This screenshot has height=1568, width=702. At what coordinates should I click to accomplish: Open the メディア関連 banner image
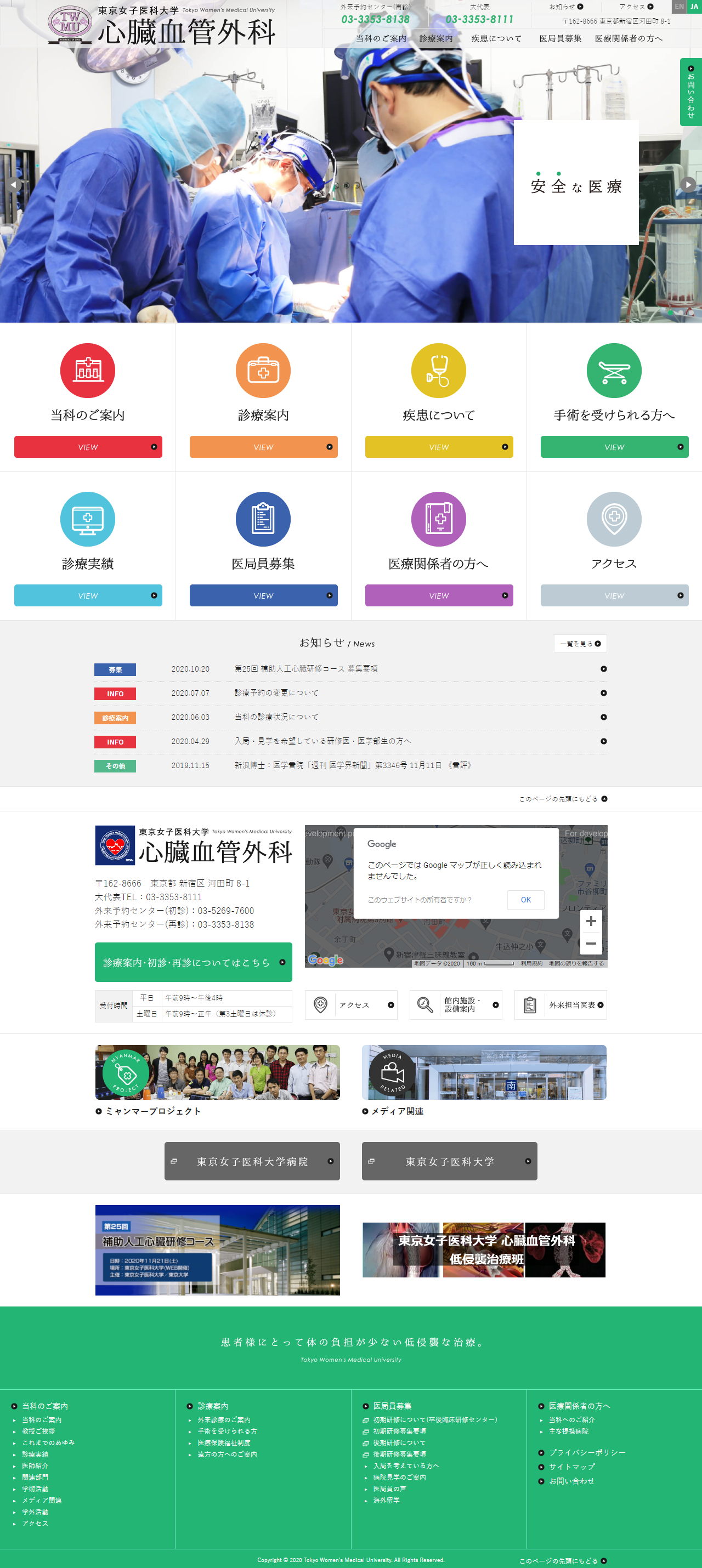484,1072
